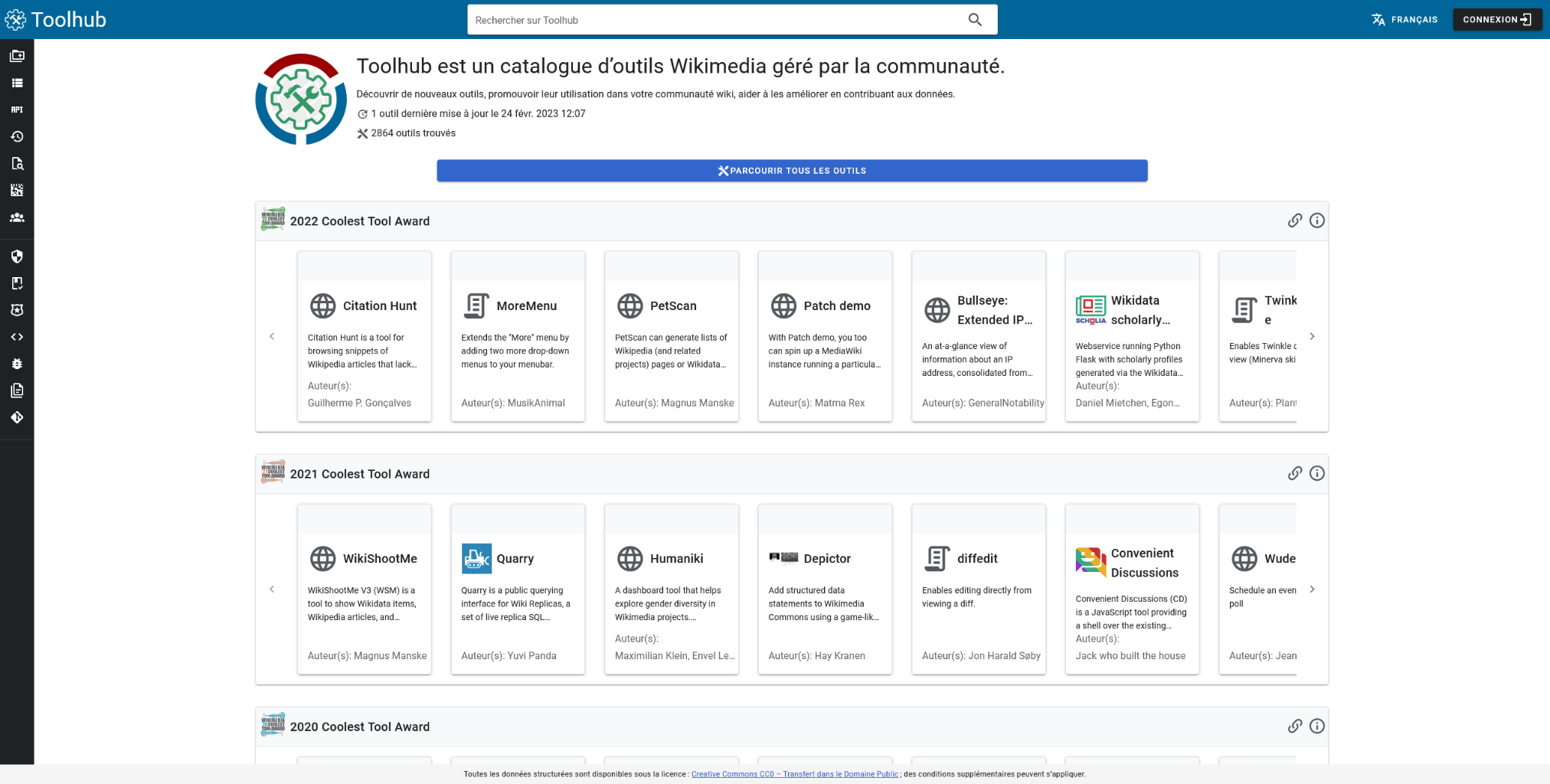Viewport: 1550px width, 784px height.
Task: Open the Humaniki tool card
Action: 672,589
